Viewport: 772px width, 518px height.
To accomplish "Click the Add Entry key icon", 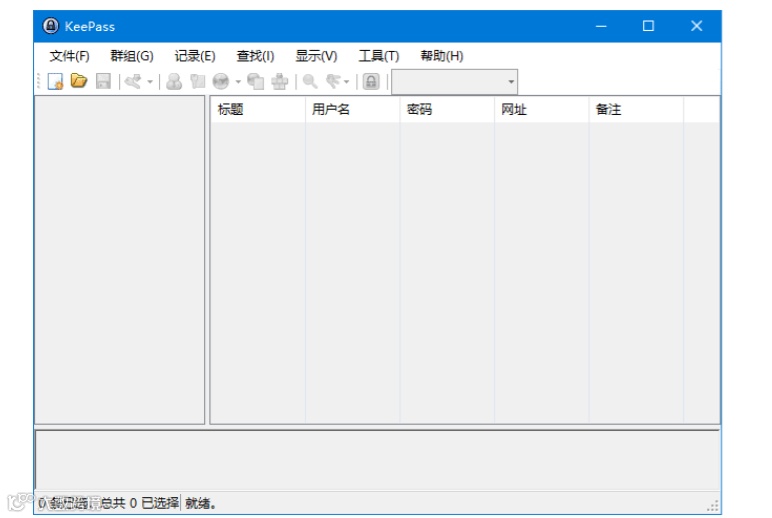I will [133, 81].
